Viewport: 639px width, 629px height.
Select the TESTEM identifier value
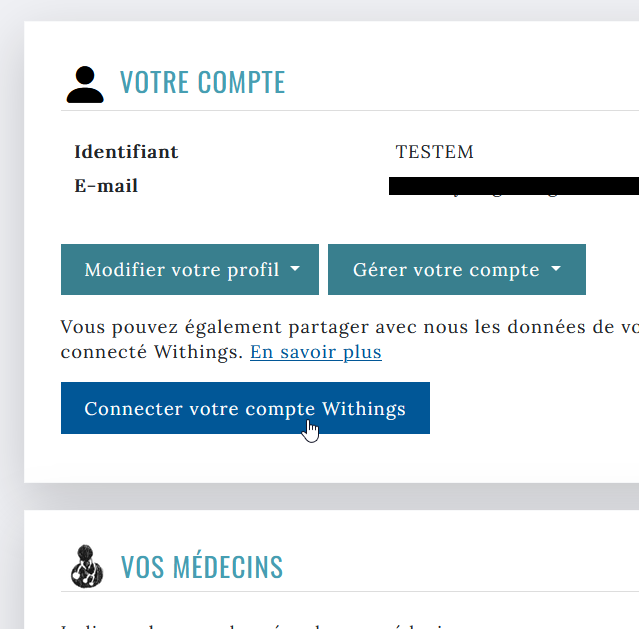click(x=434, y=152)
